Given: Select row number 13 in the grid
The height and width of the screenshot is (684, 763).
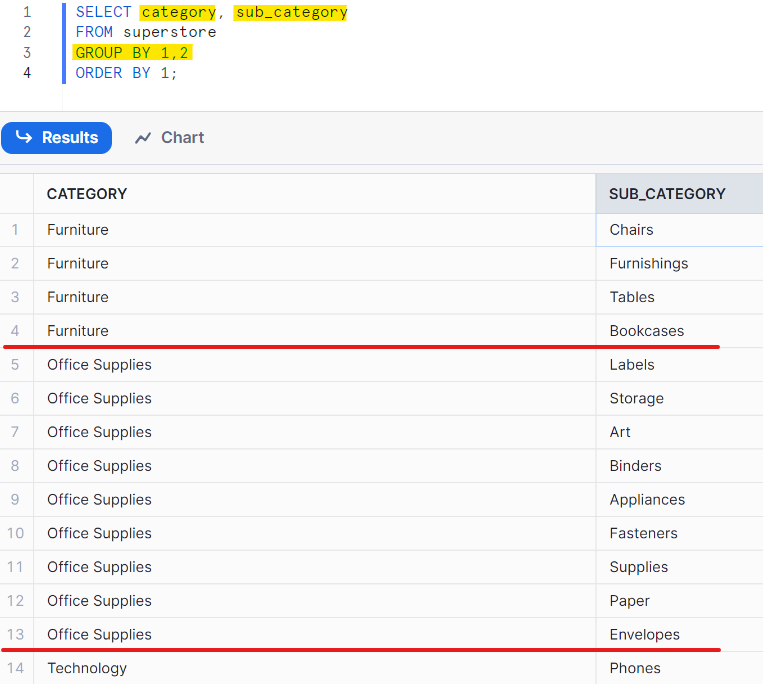Looking at the screenshot, I should point(16,635).
